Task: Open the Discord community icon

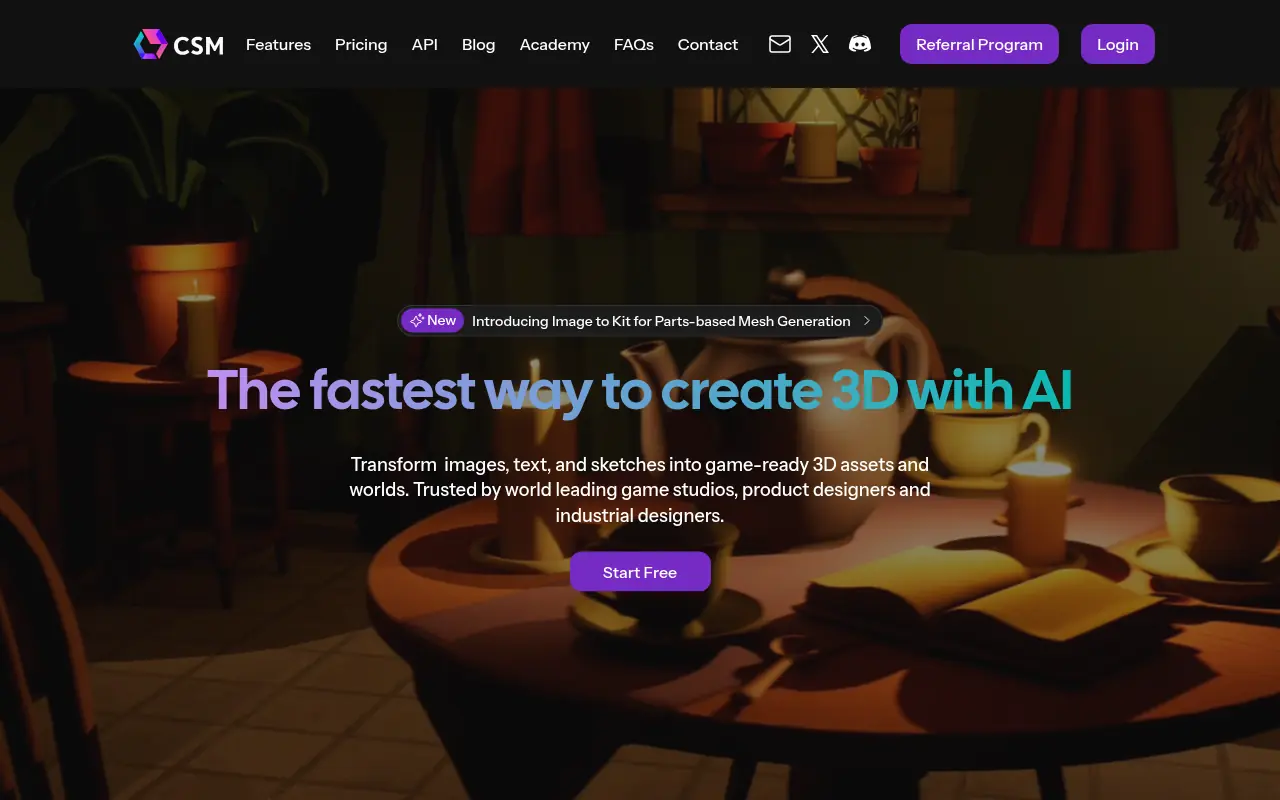Action: [x=859, y=44]
